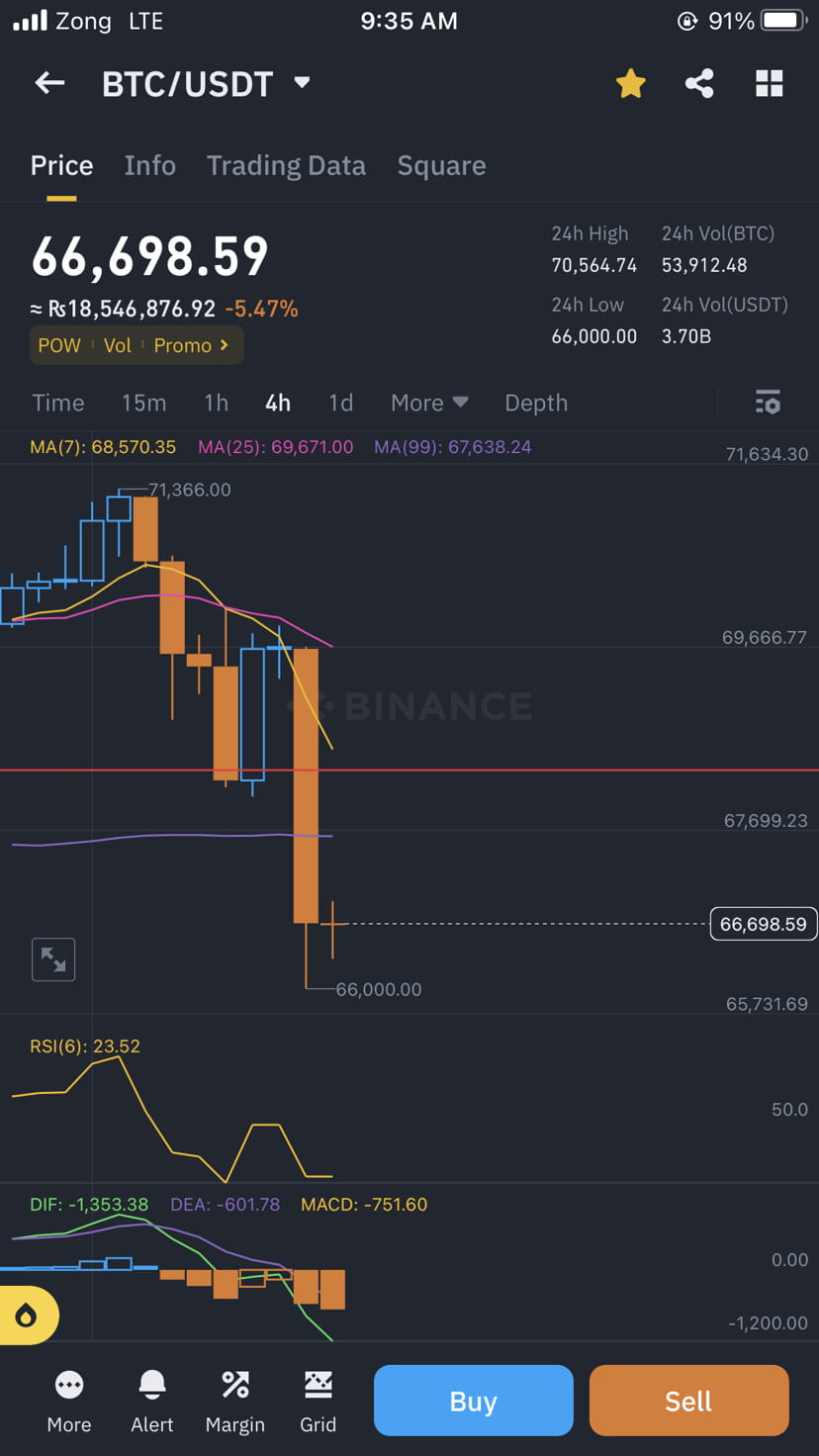Tap the current price 66,698.59 headline
819x1456 pixels.
point(149,257)
